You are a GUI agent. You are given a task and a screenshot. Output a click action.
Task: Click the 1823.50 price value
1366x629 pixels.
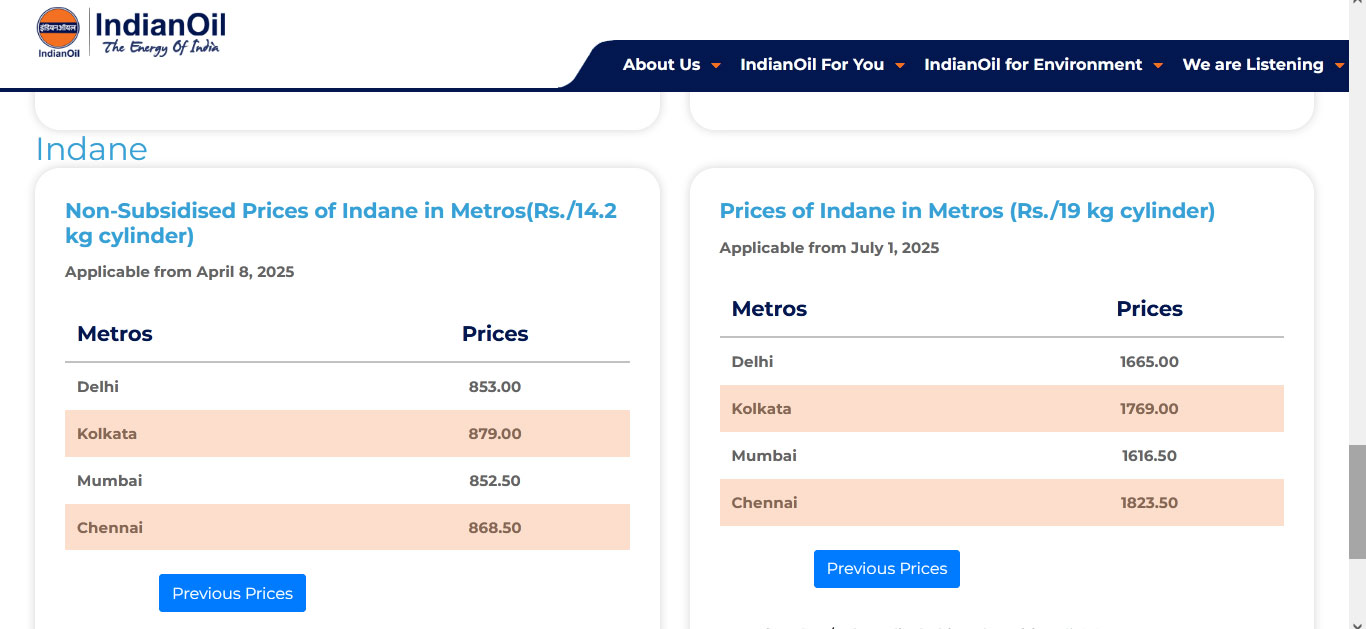click(x=1149, y=503)
